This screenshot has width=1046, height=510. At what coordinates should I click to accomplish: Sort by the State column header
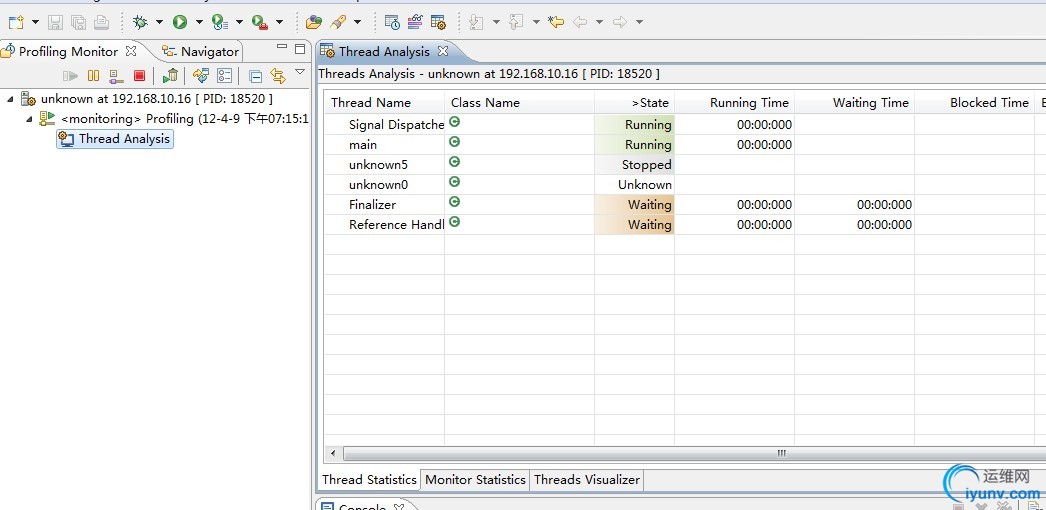click(x=634, y=103)
